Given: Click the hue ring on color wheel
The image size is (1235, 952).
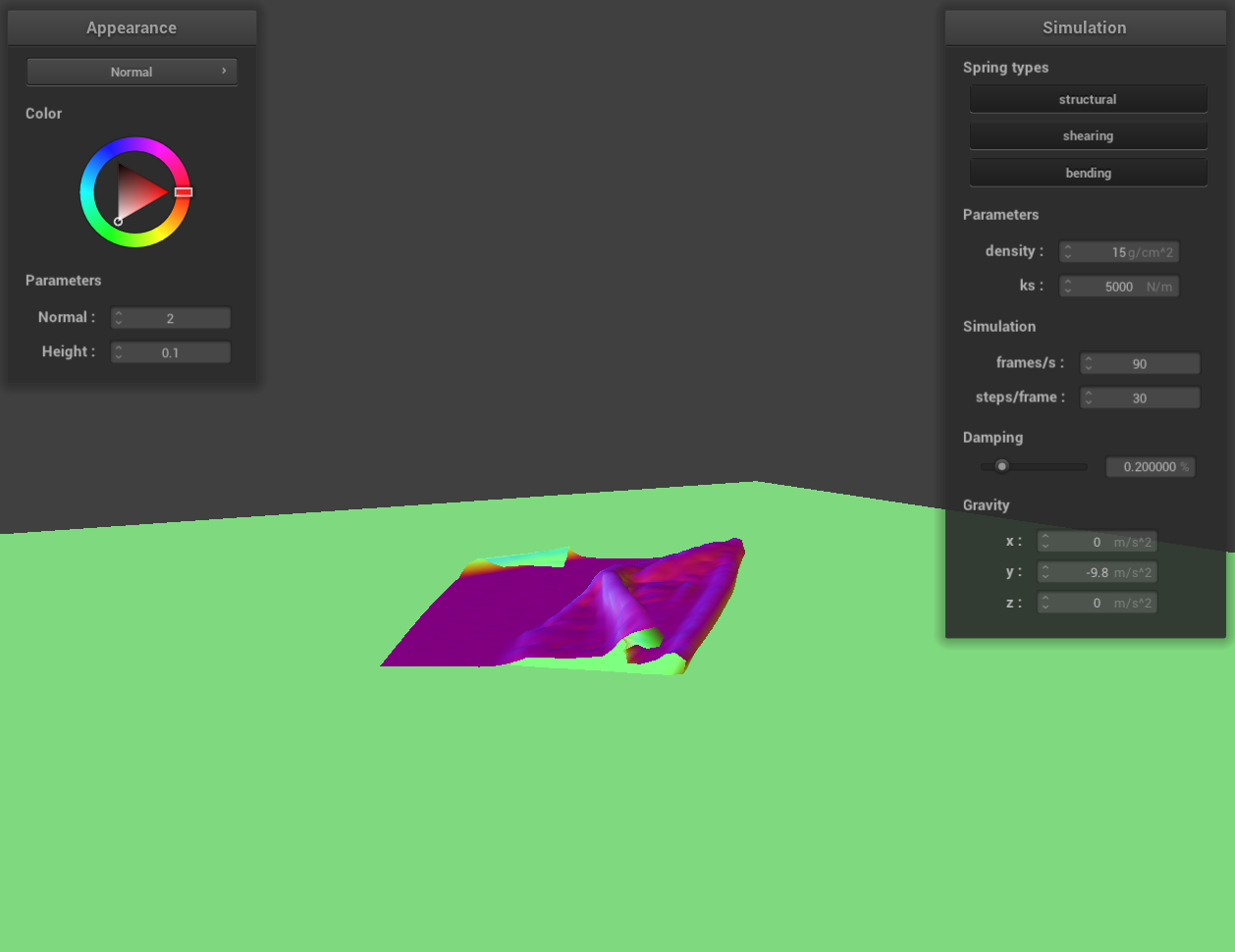Looking at the screenshot, I should pyautogui.click(x=134, y=145).
